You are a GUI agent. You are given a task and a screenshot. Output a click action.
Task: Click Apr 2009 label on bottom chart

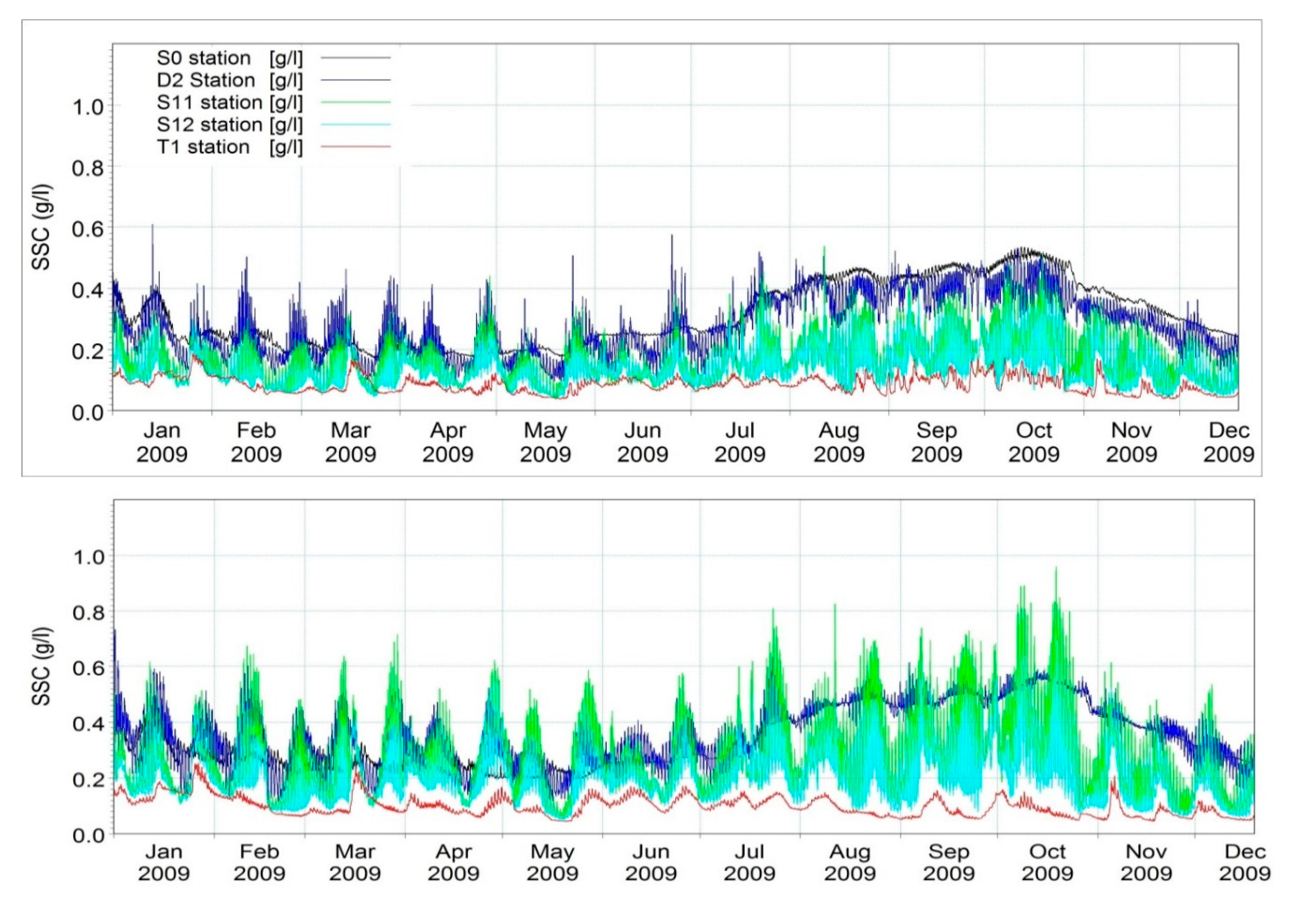[x=454, y=863]
